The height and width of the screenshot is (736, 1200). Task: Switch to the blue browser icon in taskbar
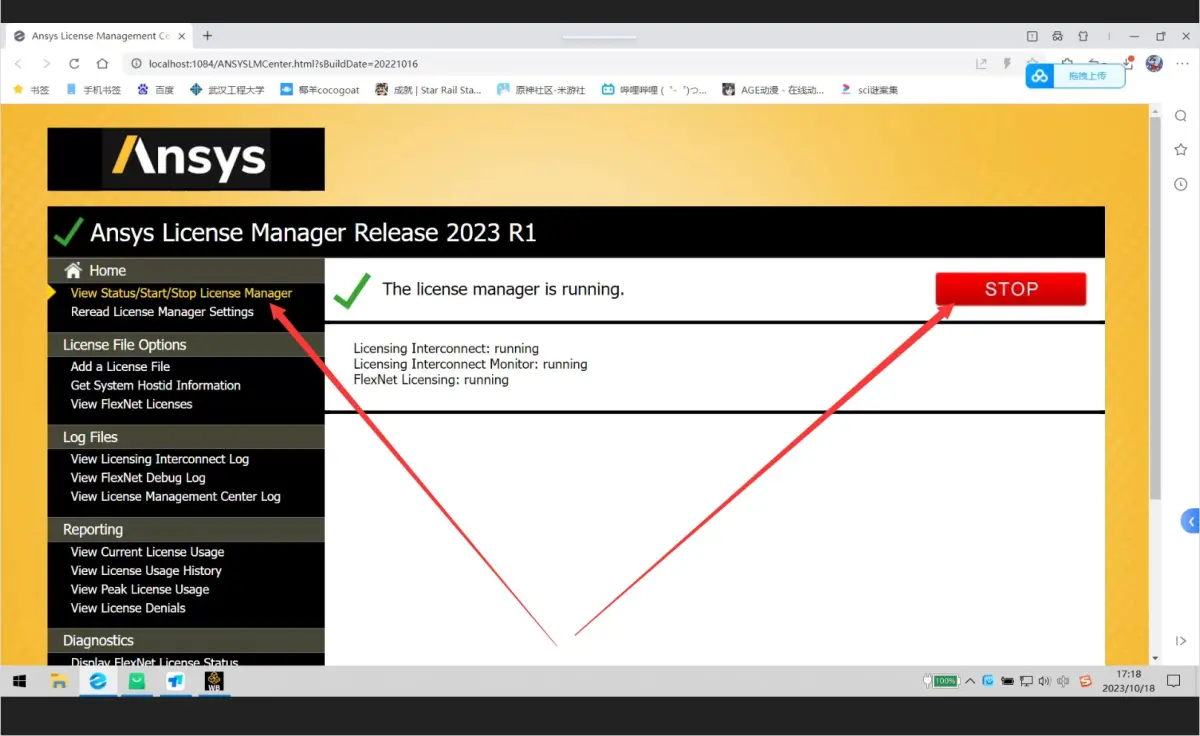[x=98, y=681]
